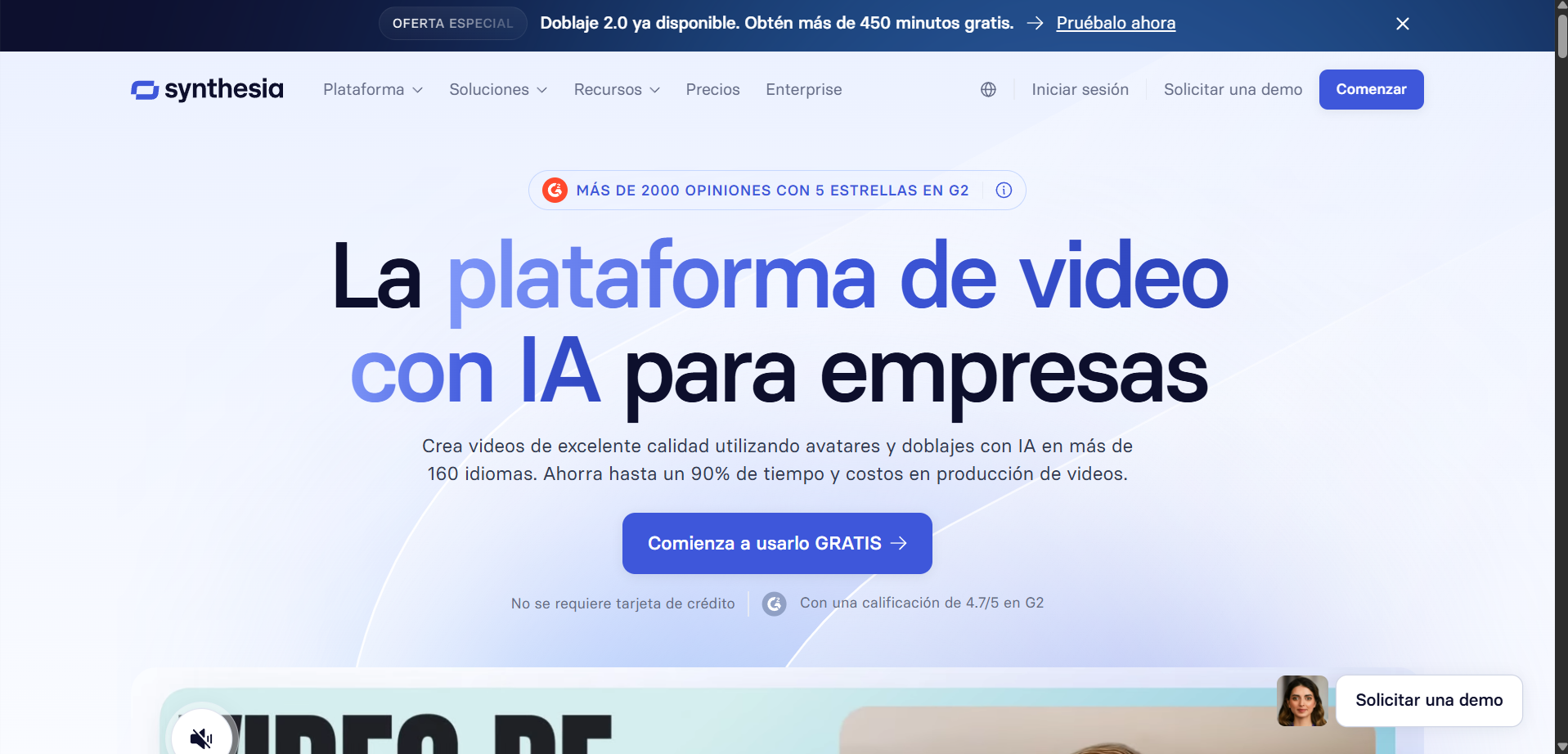Viewport: 1568px width, 754px height.
Task: Click Iniciar sesión to log in
Action: click(1080, 89)
